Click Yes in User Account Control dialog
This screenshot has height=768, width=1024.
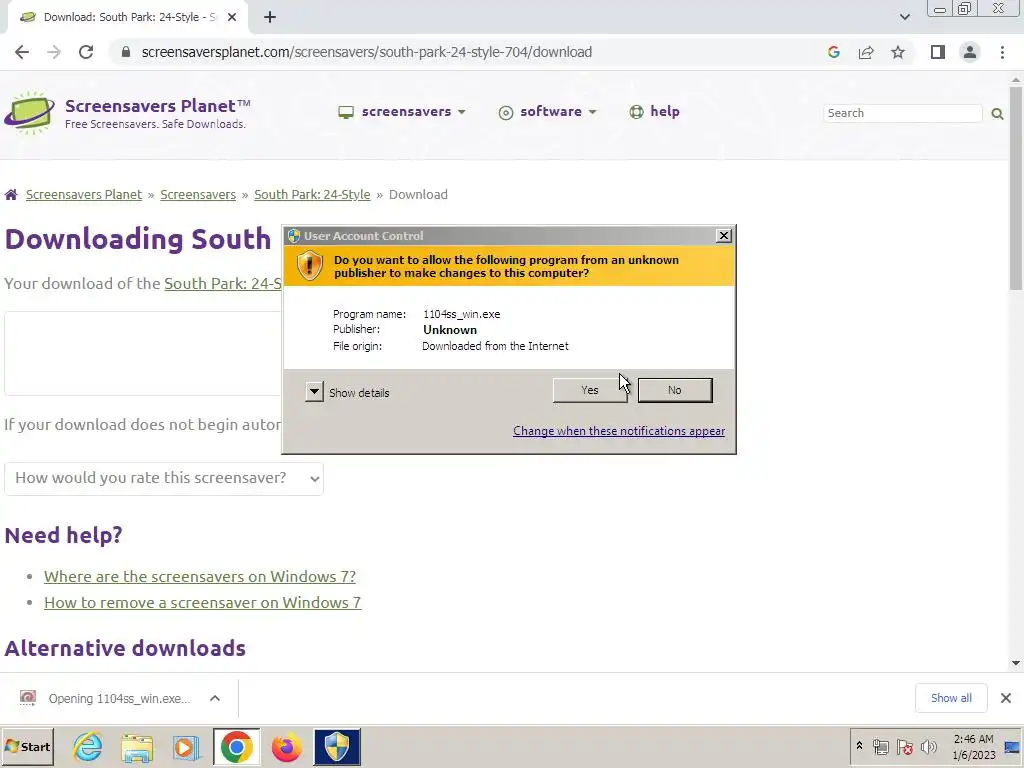coord(590,390)
